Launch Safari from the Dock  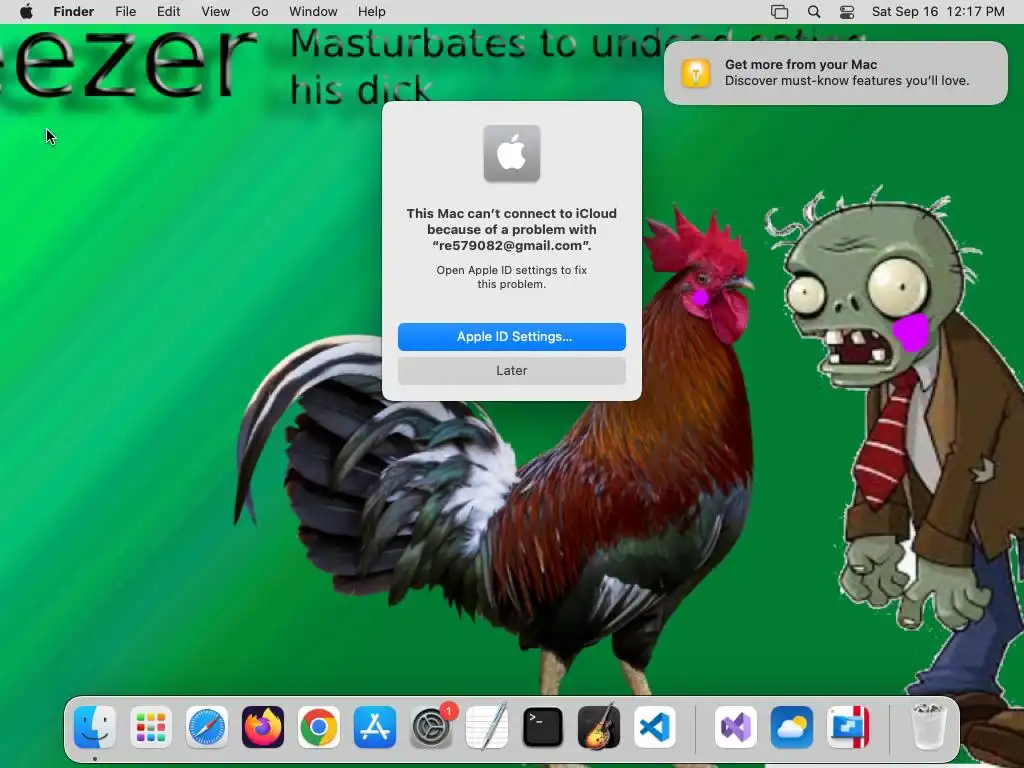coord(207,727)
